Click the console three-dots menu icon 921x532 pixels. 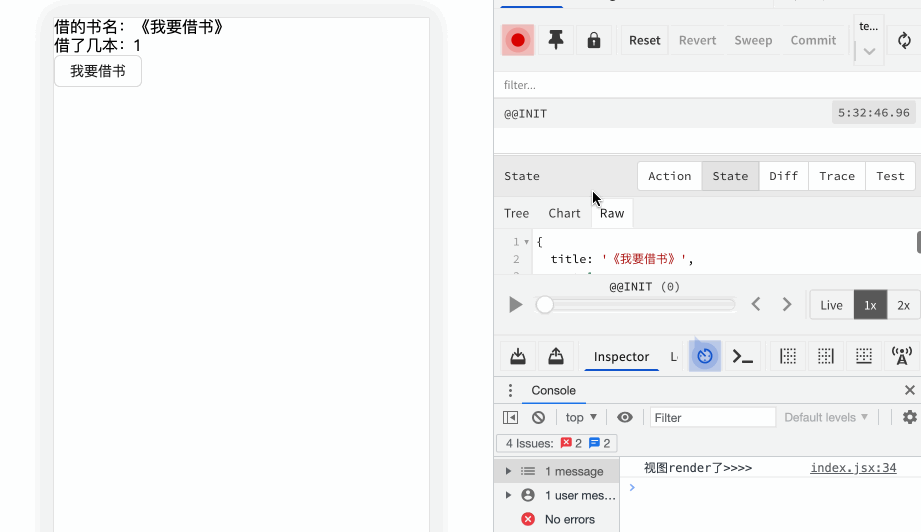pos(510,390)
